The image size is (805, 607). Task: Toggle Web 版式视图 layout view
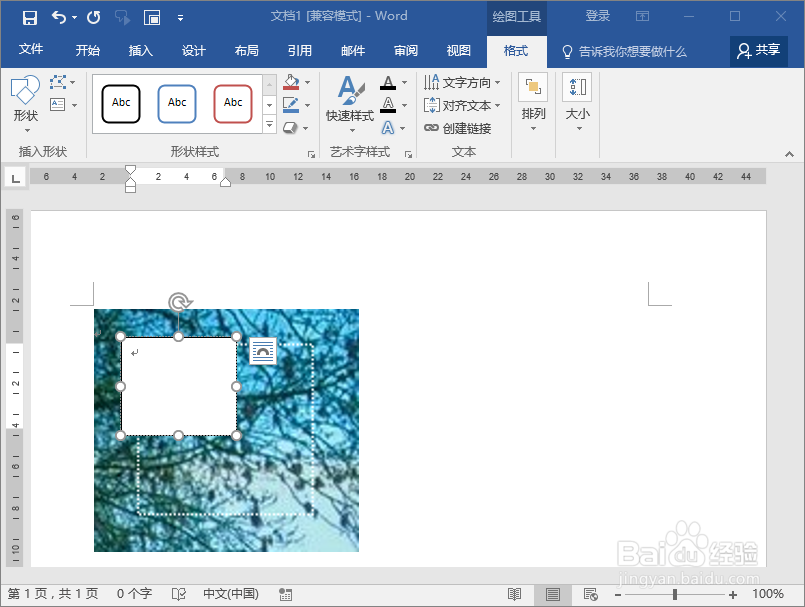point(589,593)
